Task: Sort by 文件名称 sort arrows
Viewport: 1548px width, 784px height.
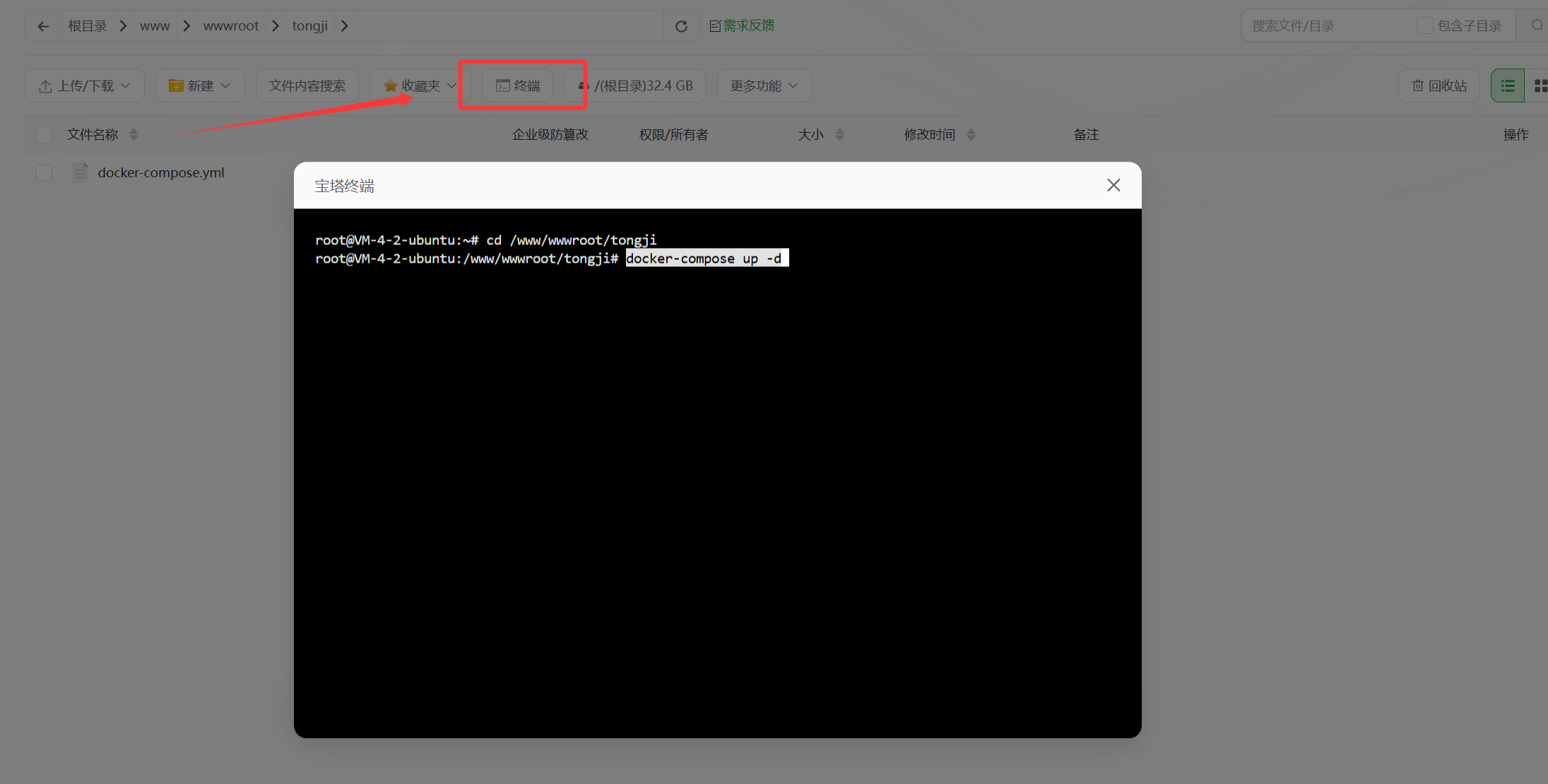Action: point(134,134)
